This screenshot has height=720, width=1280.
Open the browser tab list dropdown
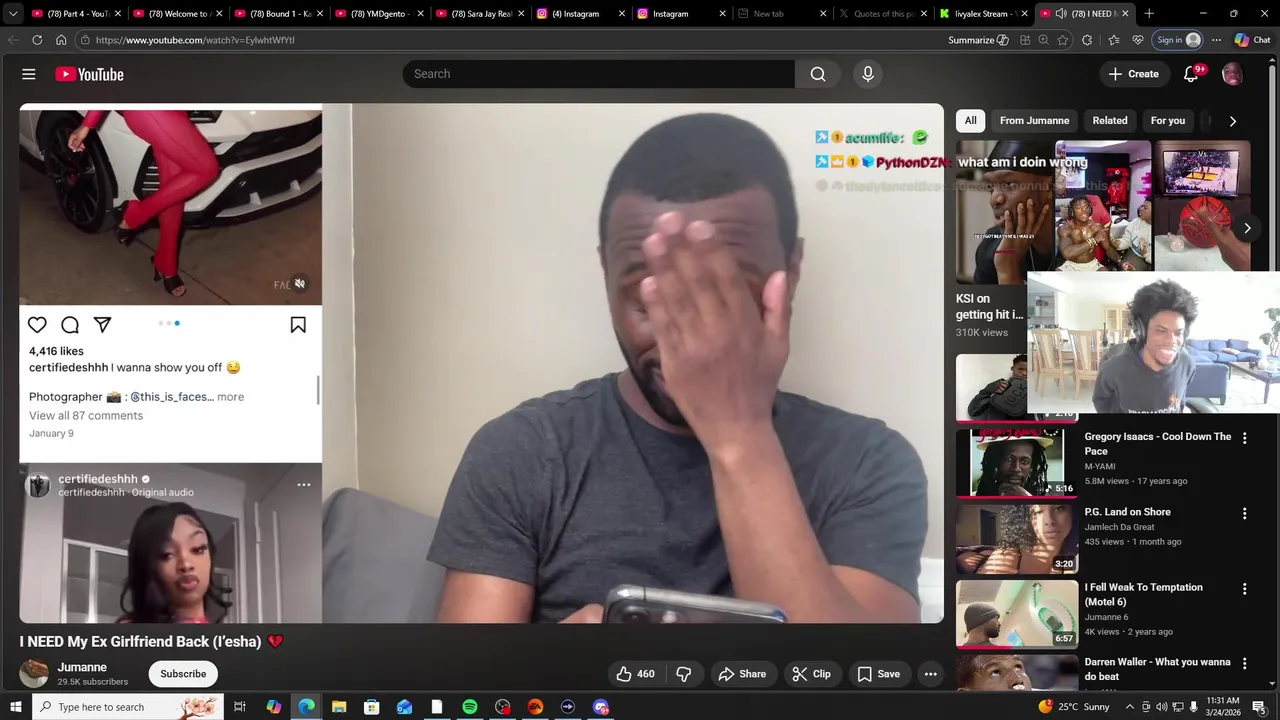[x=13, y=14]
